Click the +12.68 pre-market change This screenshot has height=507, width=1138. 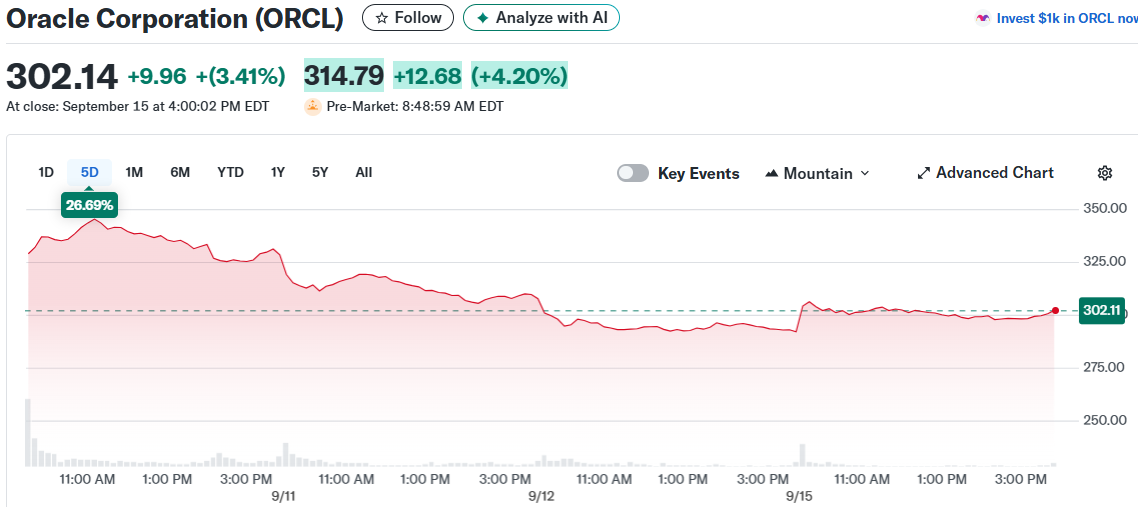(427, 76)
